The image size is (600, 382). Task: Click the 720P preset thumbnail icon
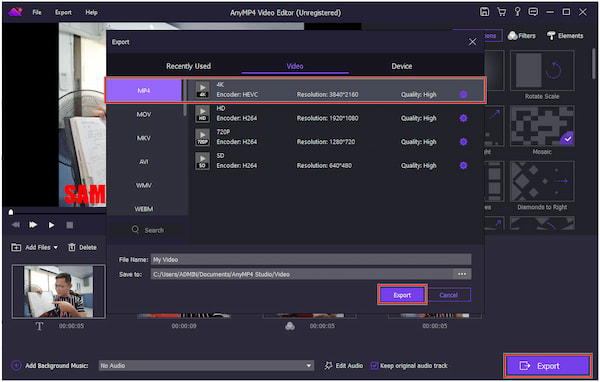[202, 137]
